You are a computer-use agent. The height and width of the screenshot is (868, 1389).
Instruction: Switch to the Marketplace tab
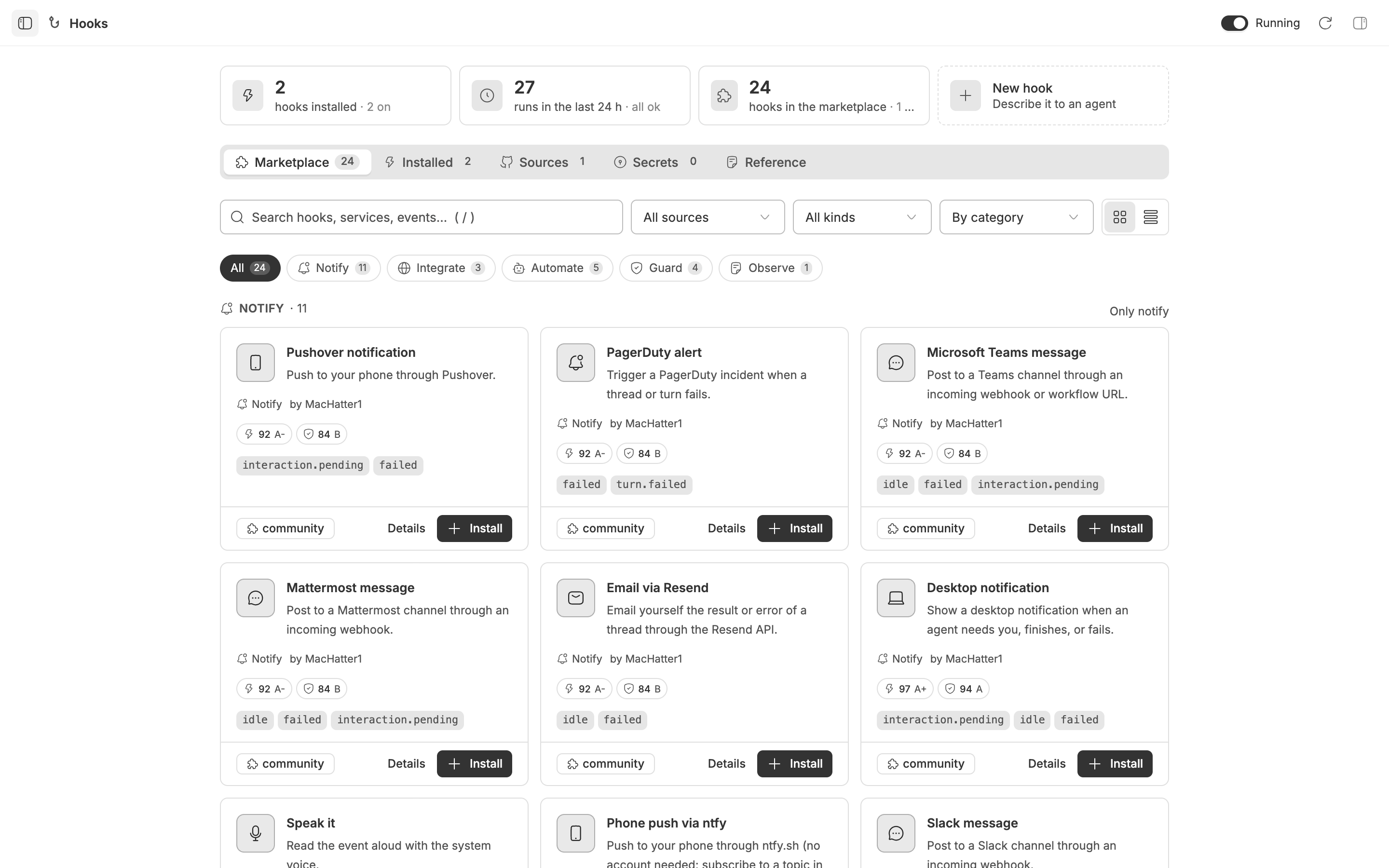pyautogui.click(x=297, y=162)
